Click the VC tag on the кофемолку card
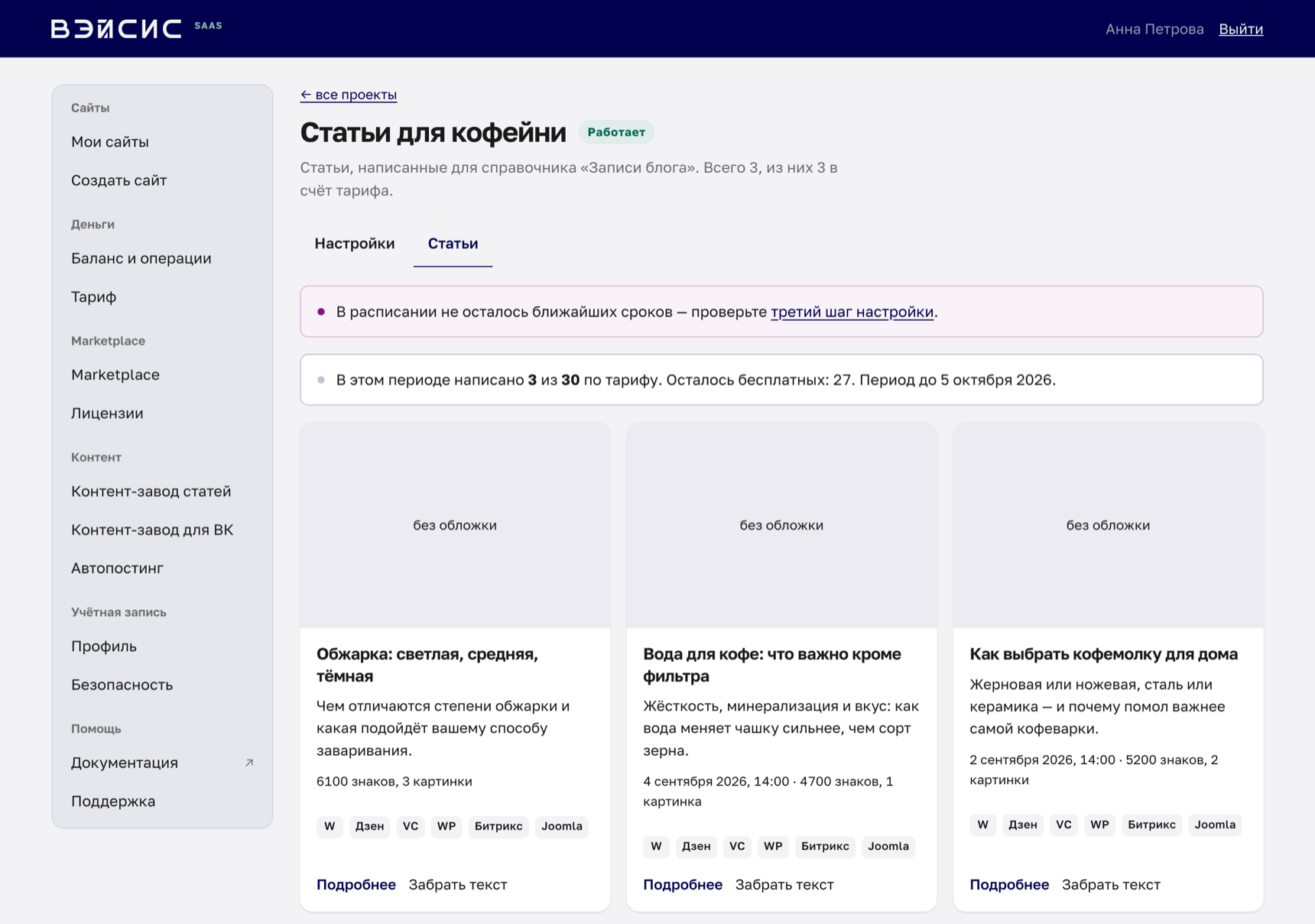Viewport: 1315px width, 924px height. click(x=1063, y=825)
